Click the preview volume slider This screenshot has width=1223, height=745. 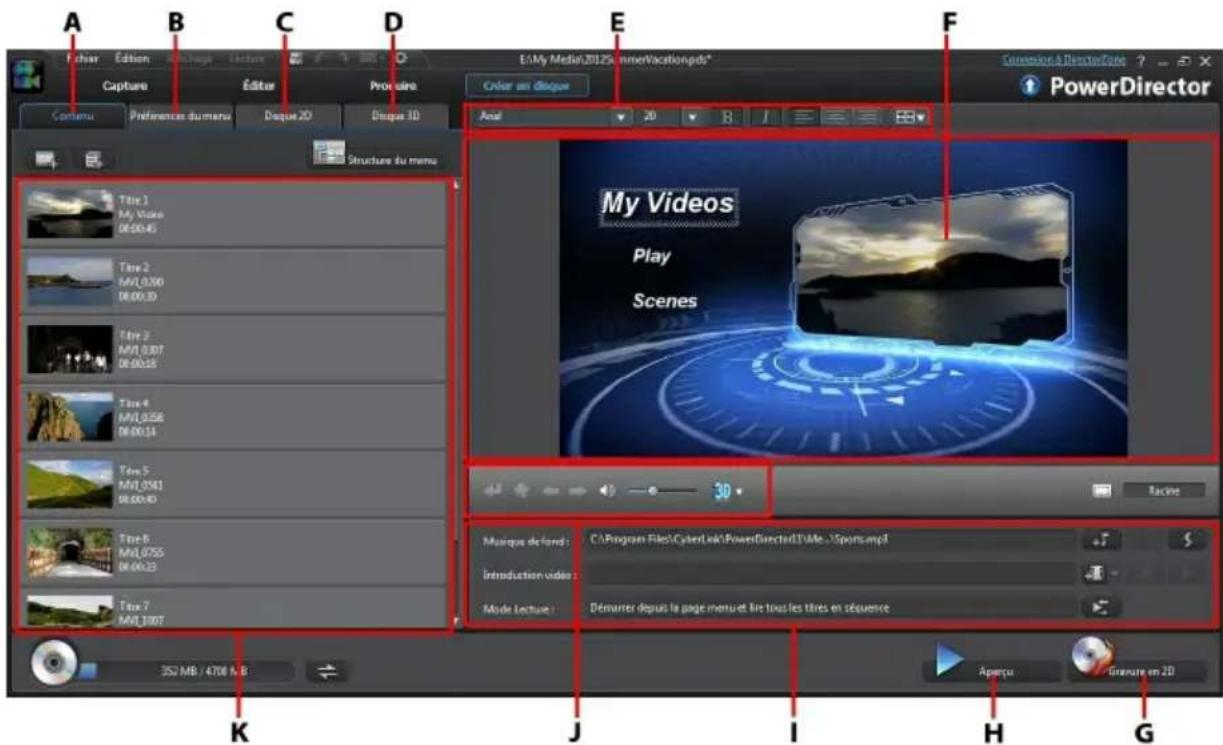[x=660, y=491]
